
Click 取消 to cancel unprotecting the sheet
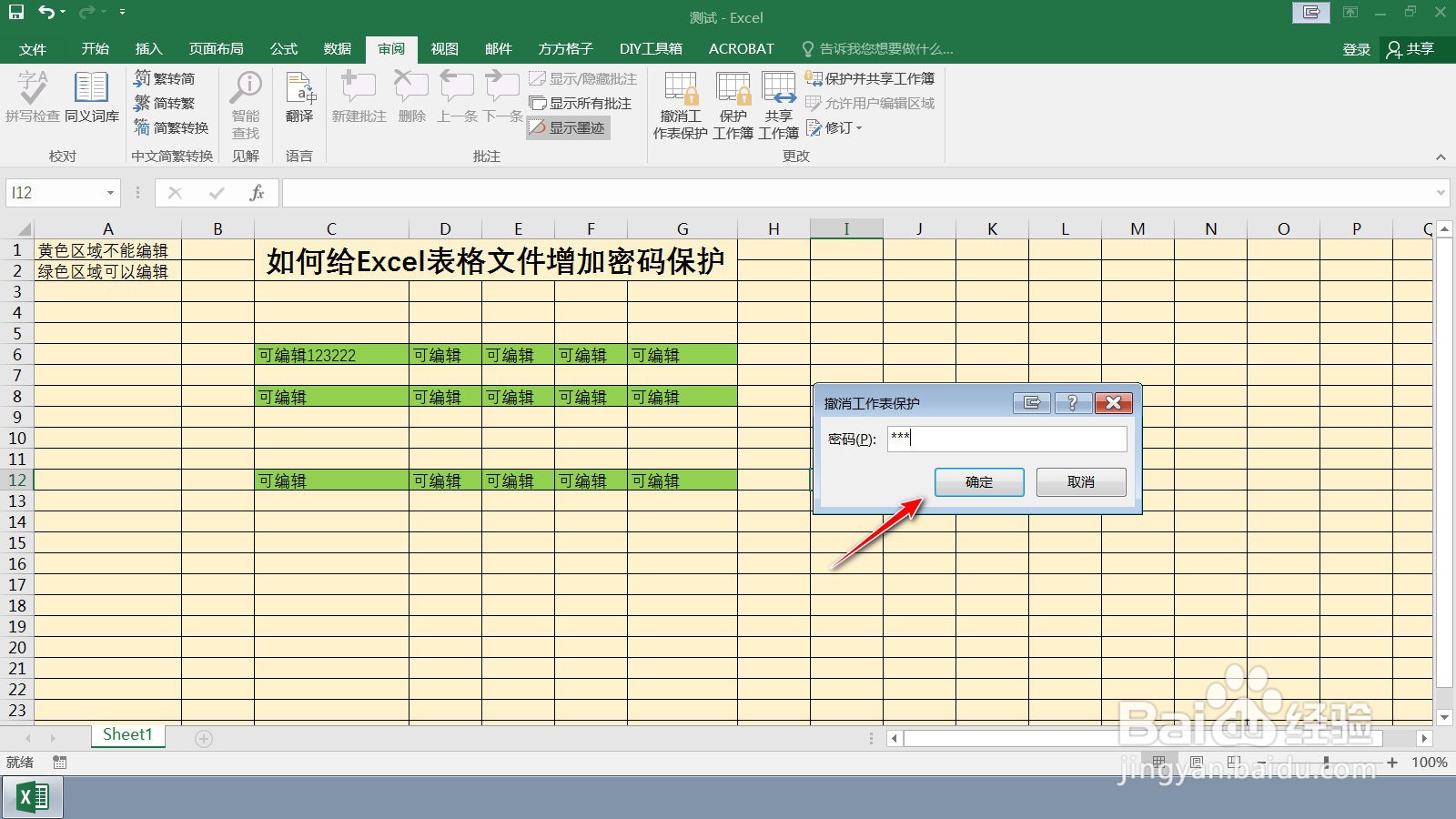click(1081, 482)
